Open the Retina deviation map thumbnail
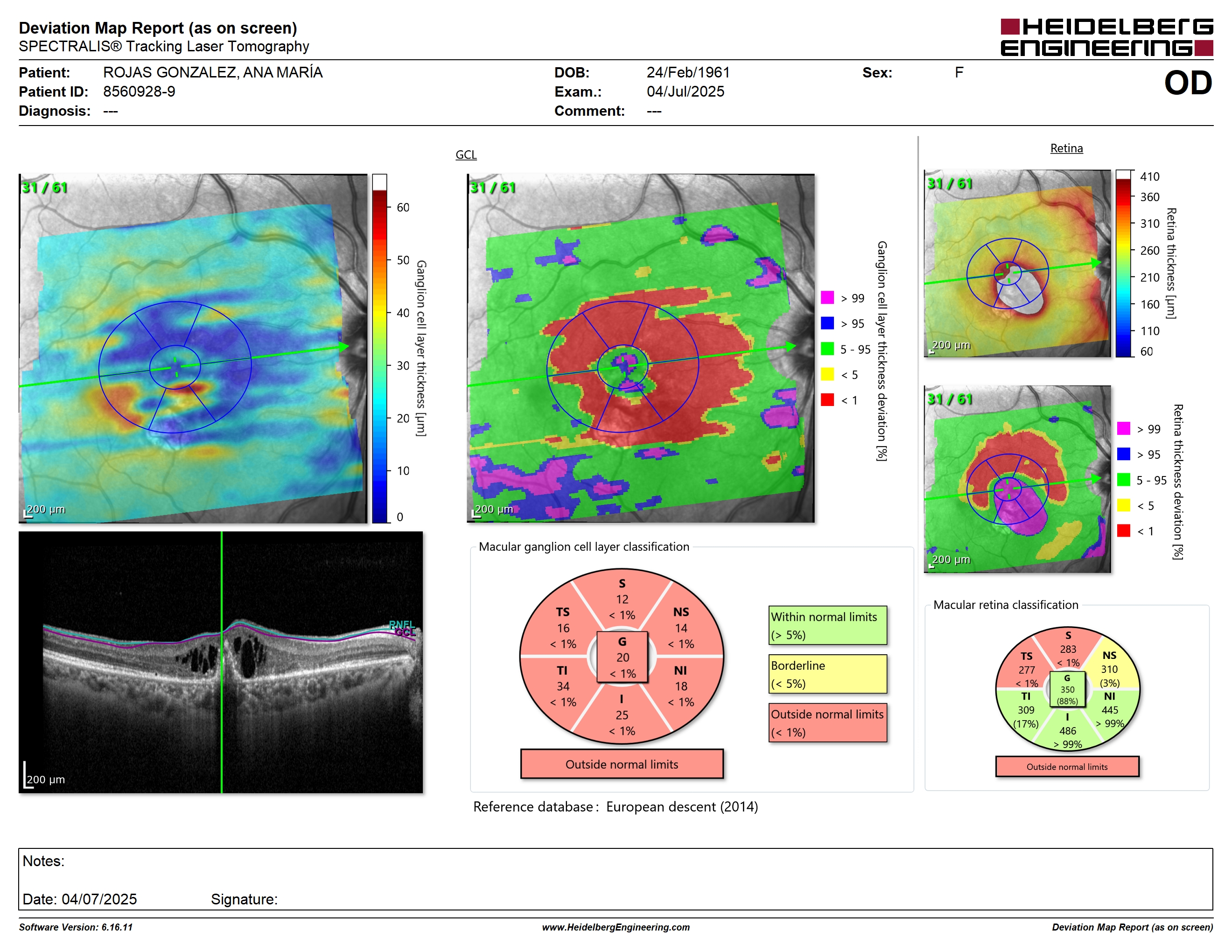1232x952 pixels. tap(1017, 479)
